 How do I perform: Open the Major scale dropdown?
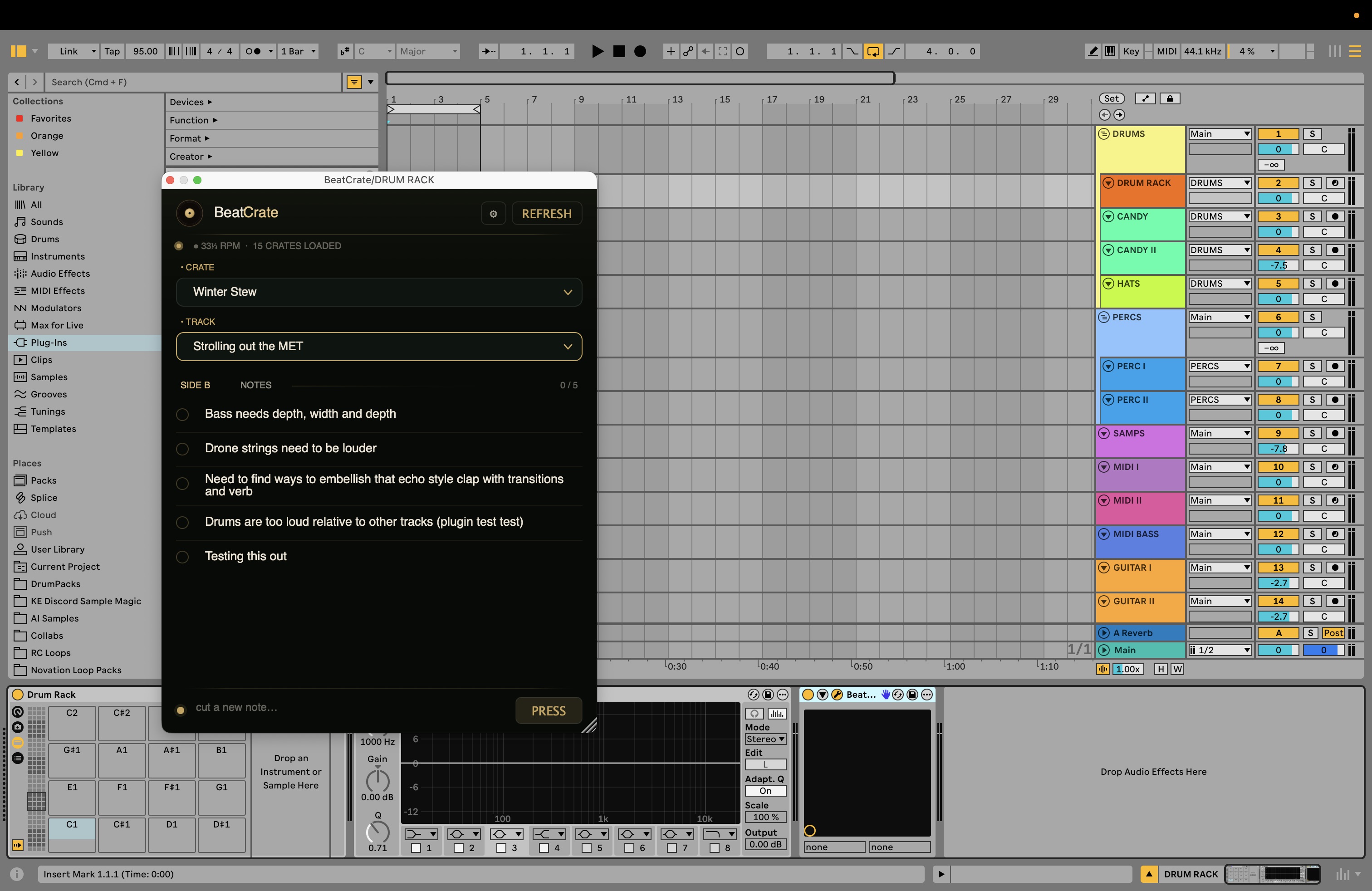click(429, 51)
